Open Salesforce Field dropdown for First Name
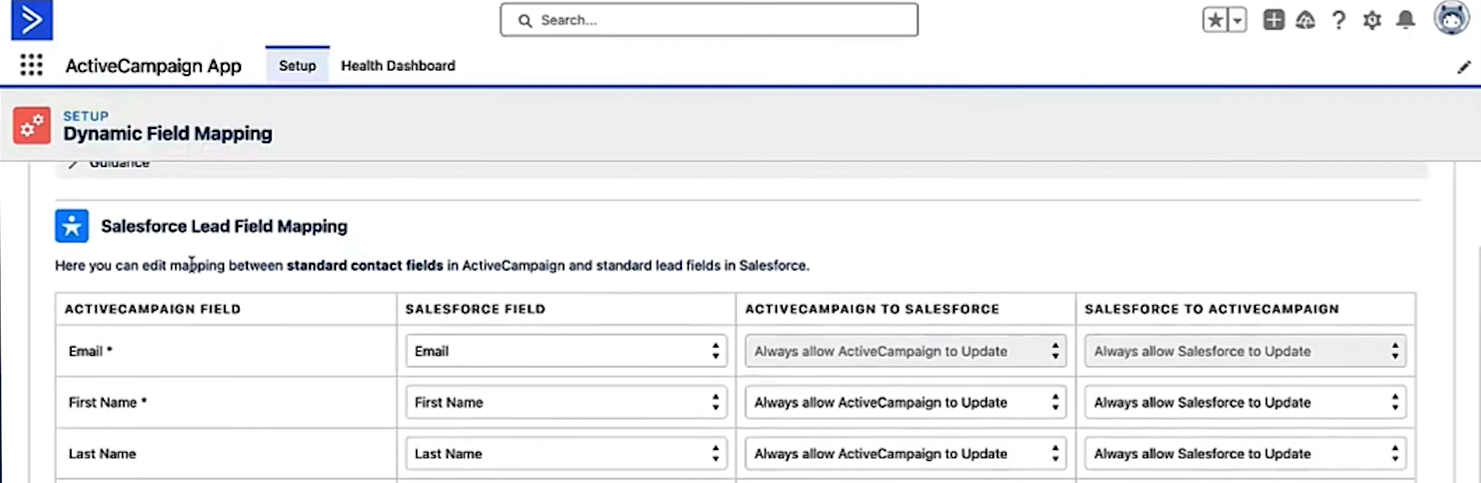Image resolution: width=1481 pixels, height=483 pixels. coord(566,402)
